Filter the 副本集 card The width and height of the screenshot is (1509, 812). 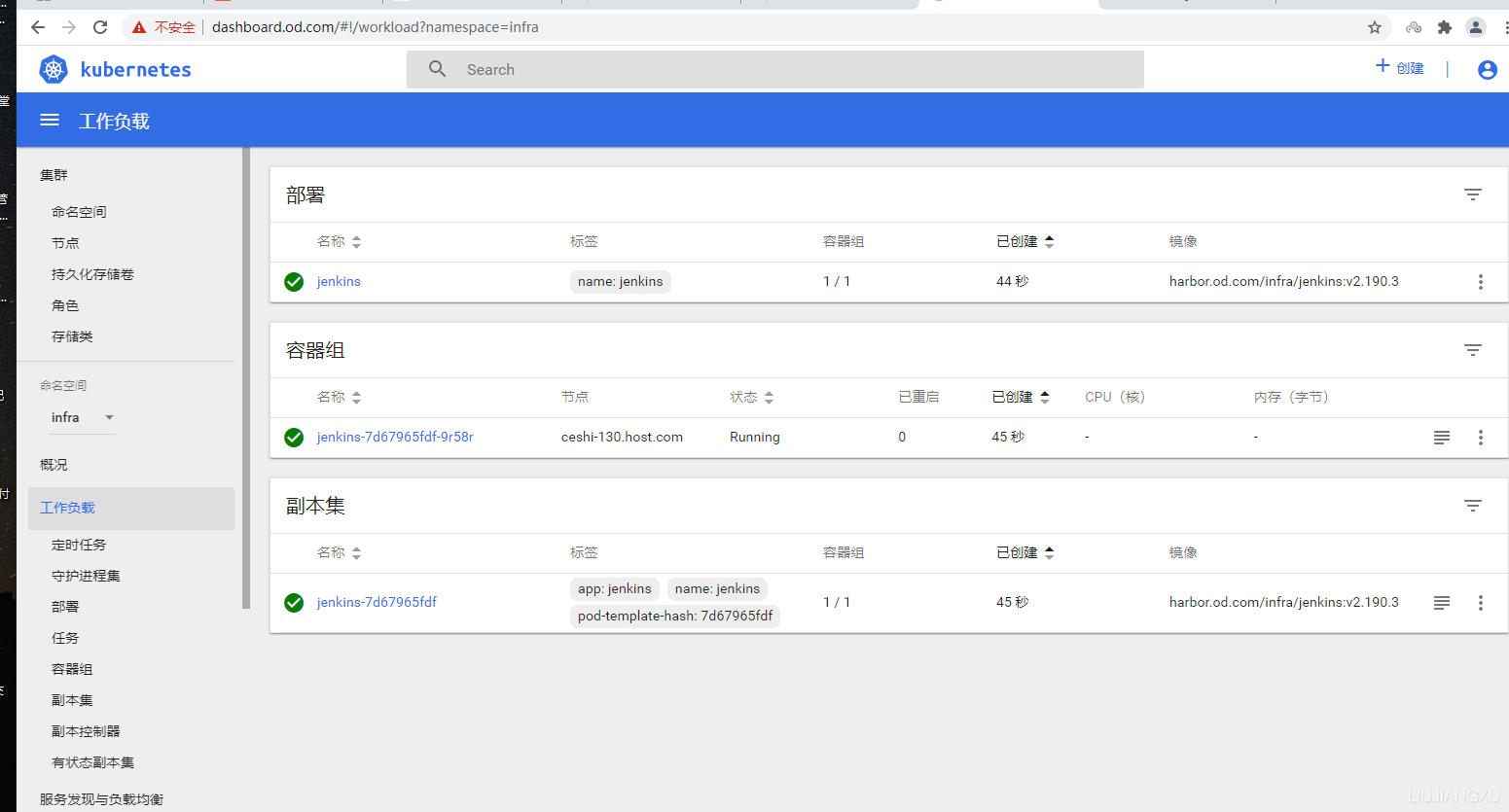click(x=1473, y=506)
